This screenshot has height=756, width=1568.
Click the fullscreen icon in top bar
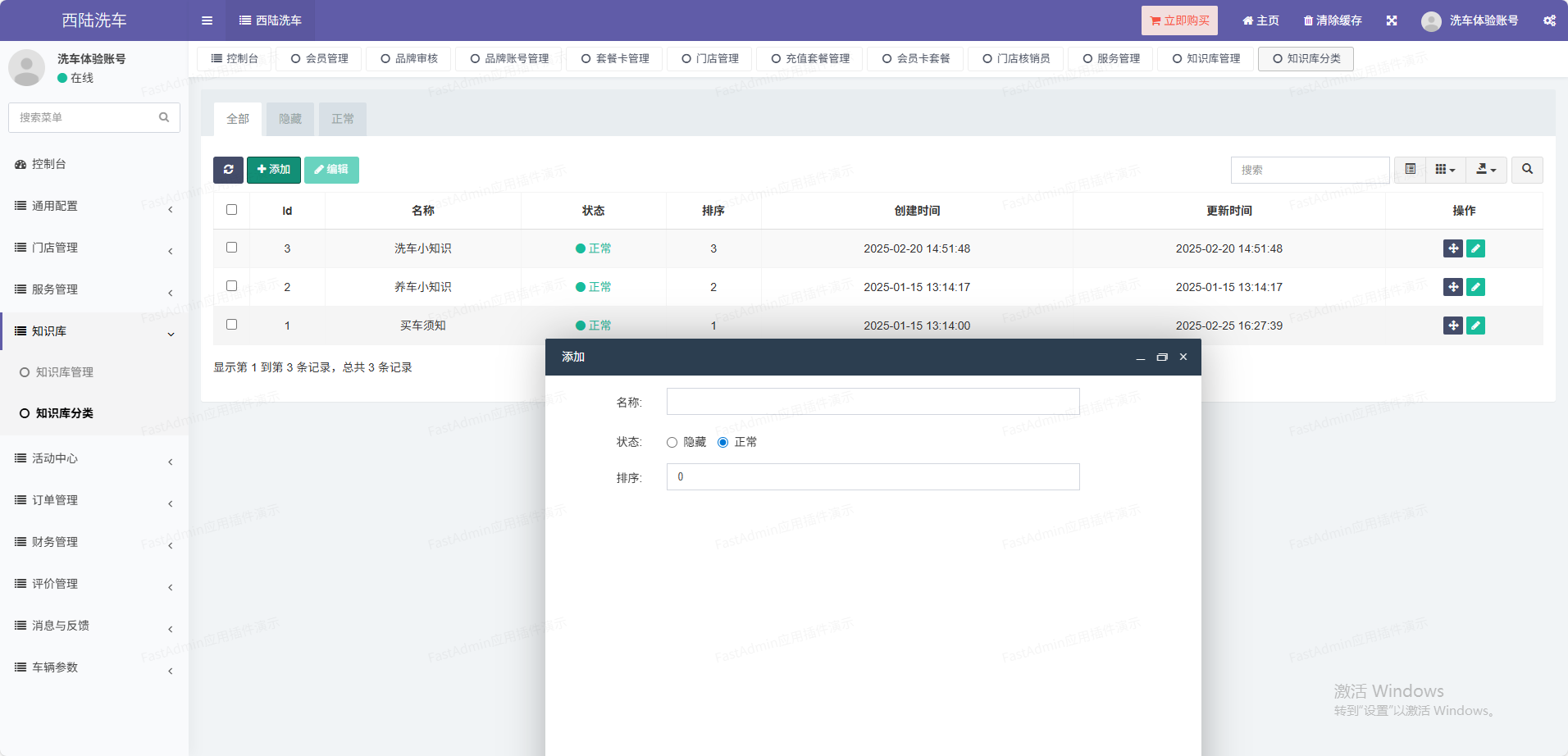(1392, 20)
